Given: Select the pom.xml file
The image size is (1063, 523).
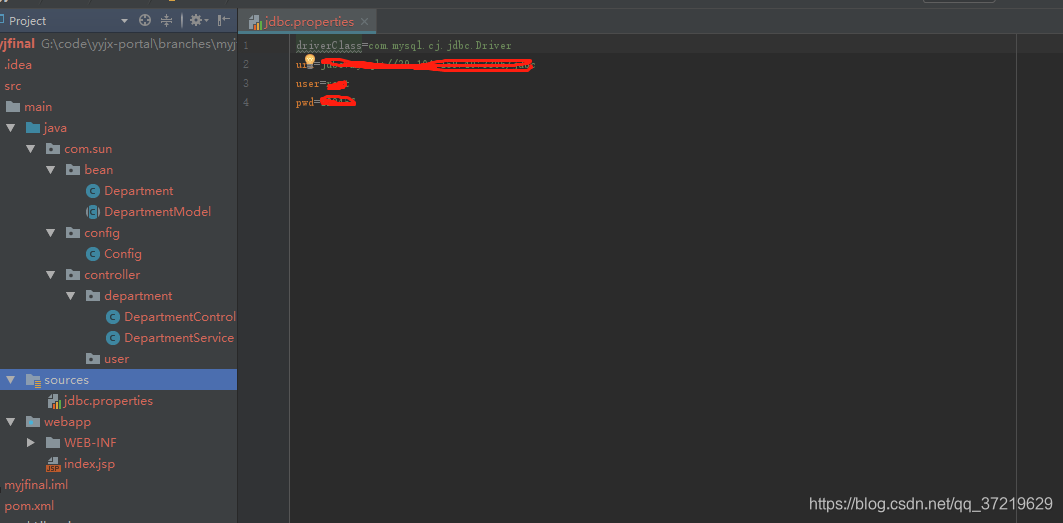Looking at the screenshot, I should click(29, 506).
